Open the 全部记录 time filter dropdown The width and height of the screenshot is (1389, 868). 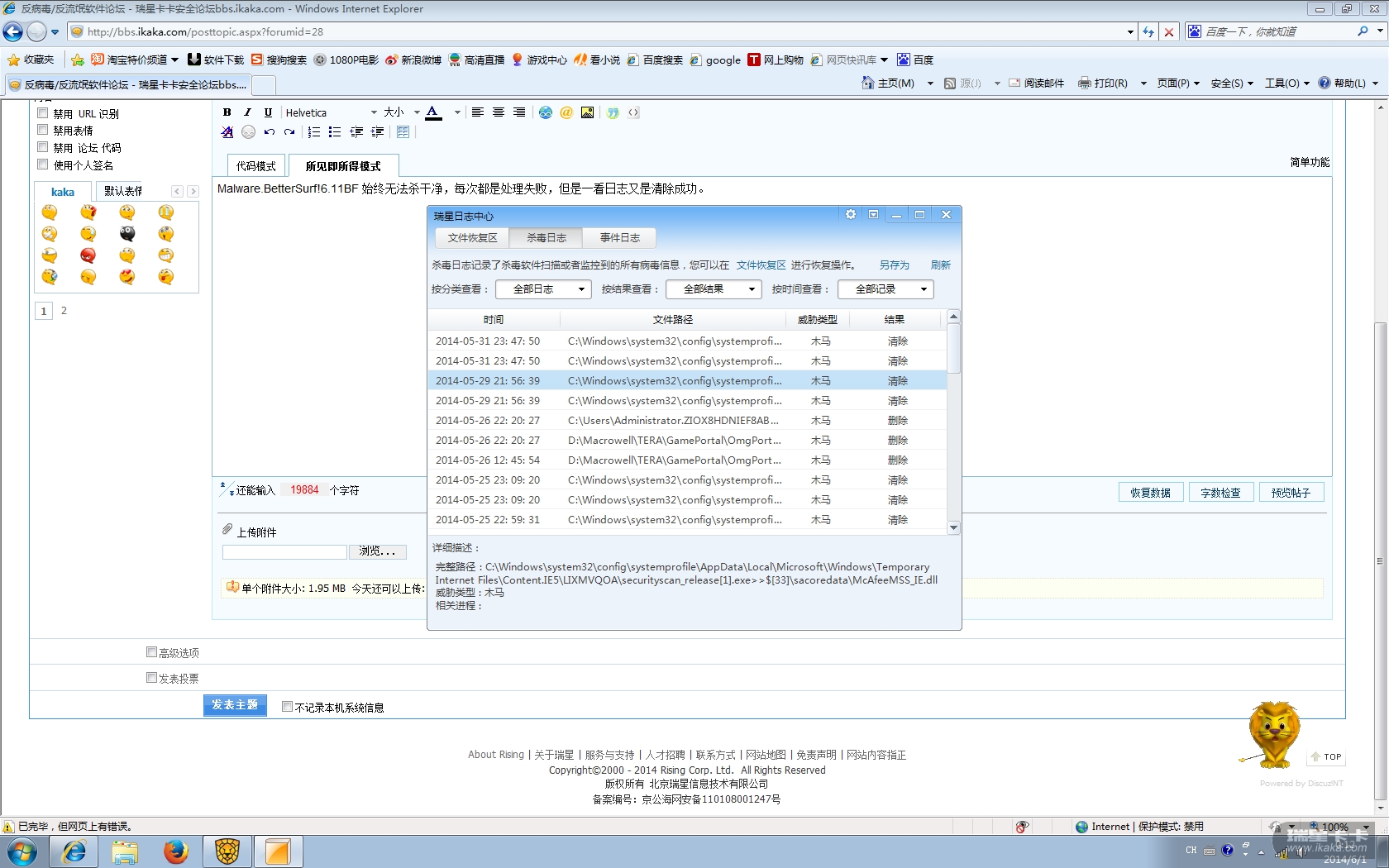click(885, 289)
